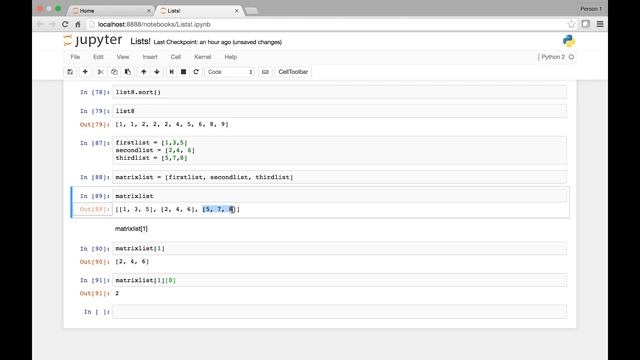Open the Chrome hamburger menu
Viewport: 640px width, 360px height.
click(600, 24)
